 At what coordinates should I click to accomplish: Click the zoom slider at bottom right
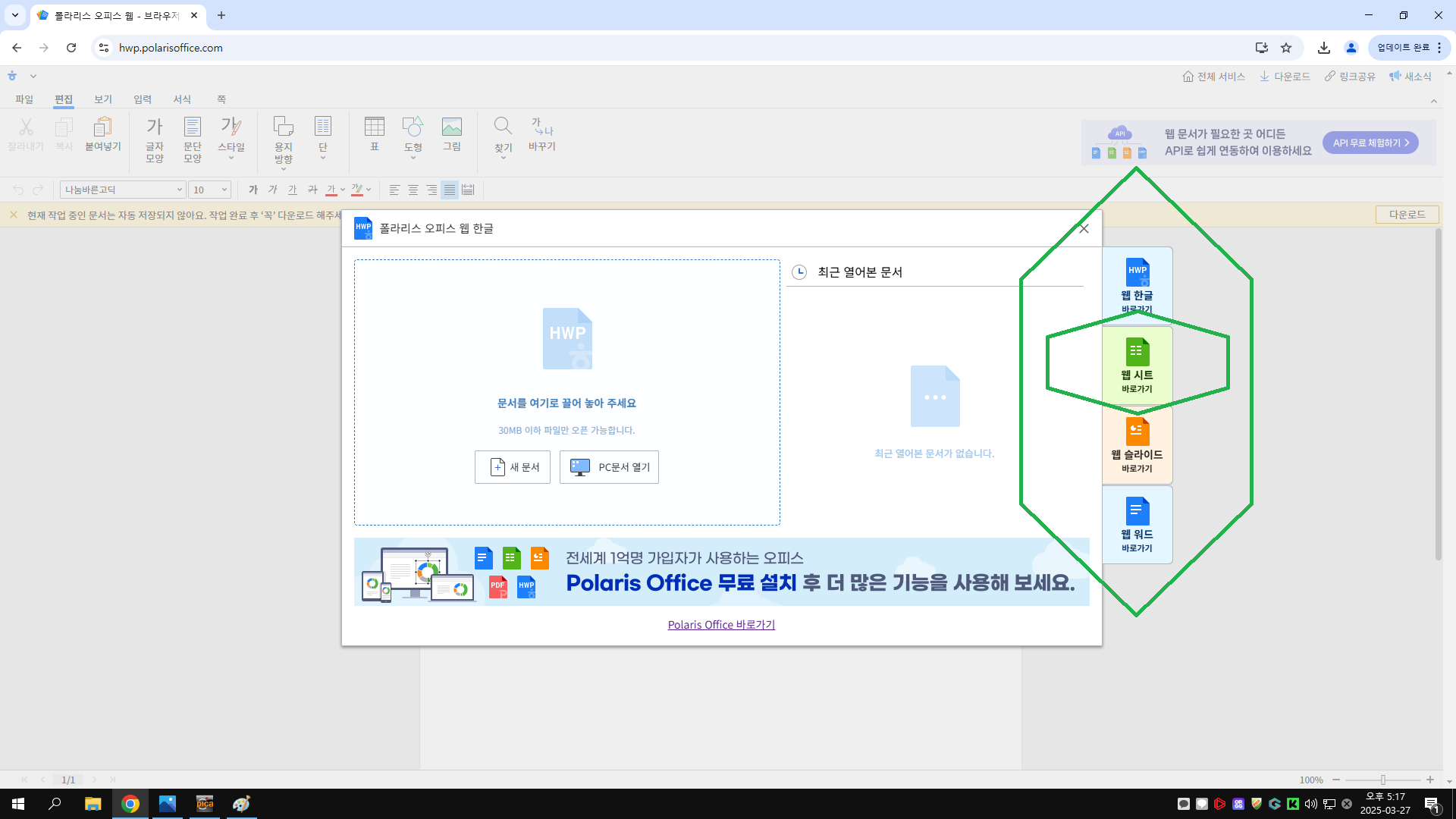(x=1383, y=780)
